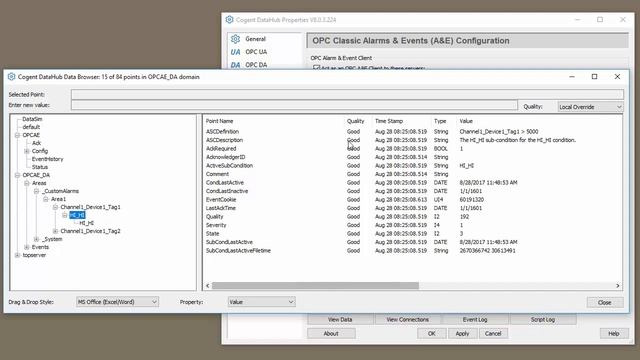Expand the Events tree node
This screenshot has height=360, width=640.
coord(27,247)
